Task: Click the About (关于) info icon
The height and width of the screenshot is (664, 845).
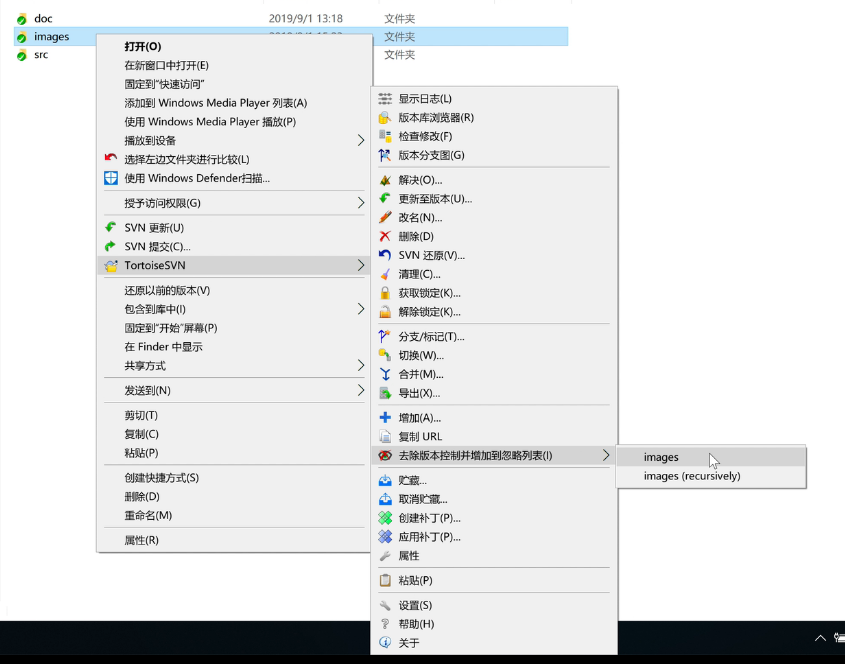Action: [385, 642]
